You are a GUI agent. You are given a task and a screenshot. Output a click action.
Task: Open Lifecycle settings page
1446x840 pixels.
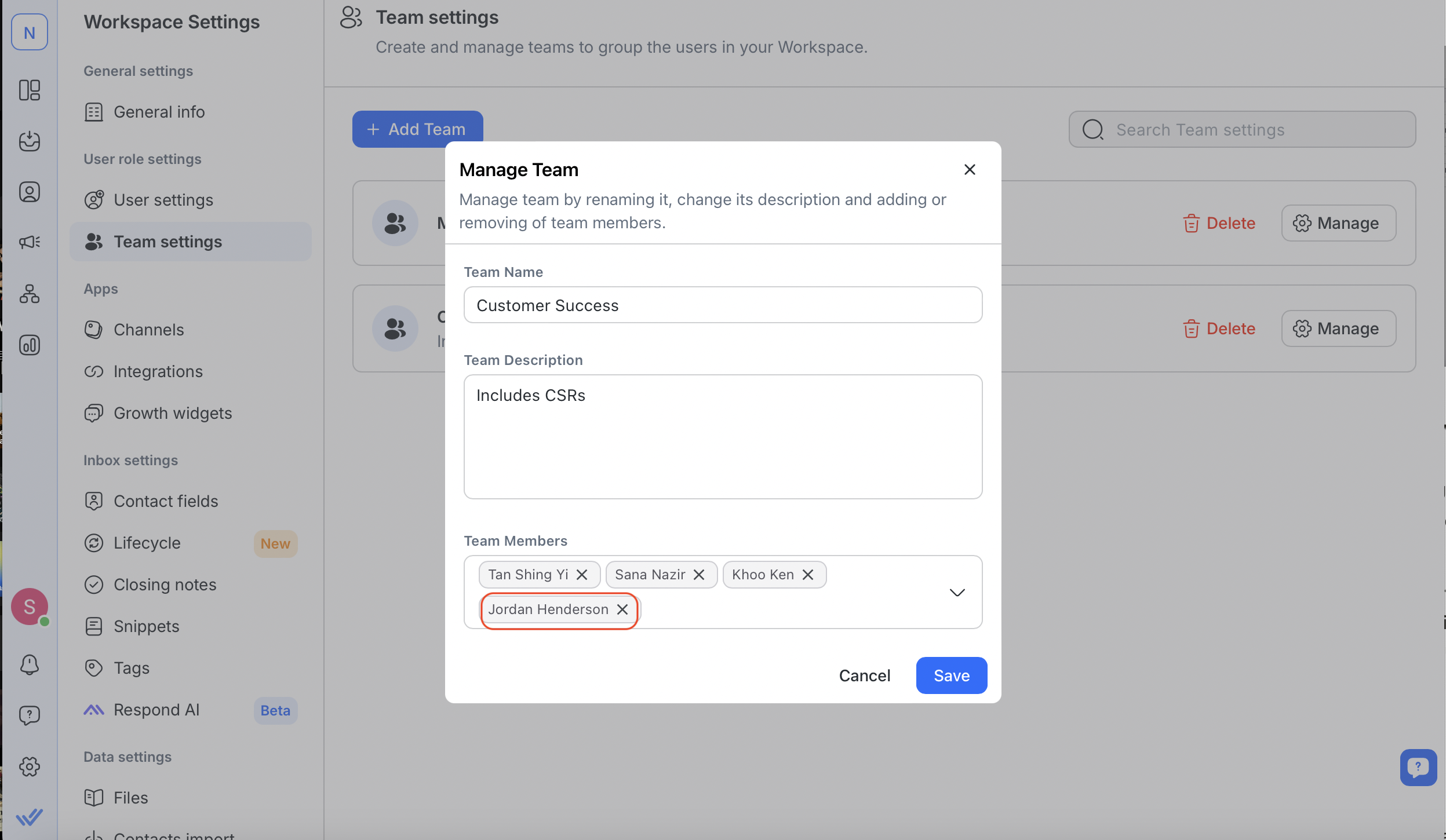click(x=147, y=543)
